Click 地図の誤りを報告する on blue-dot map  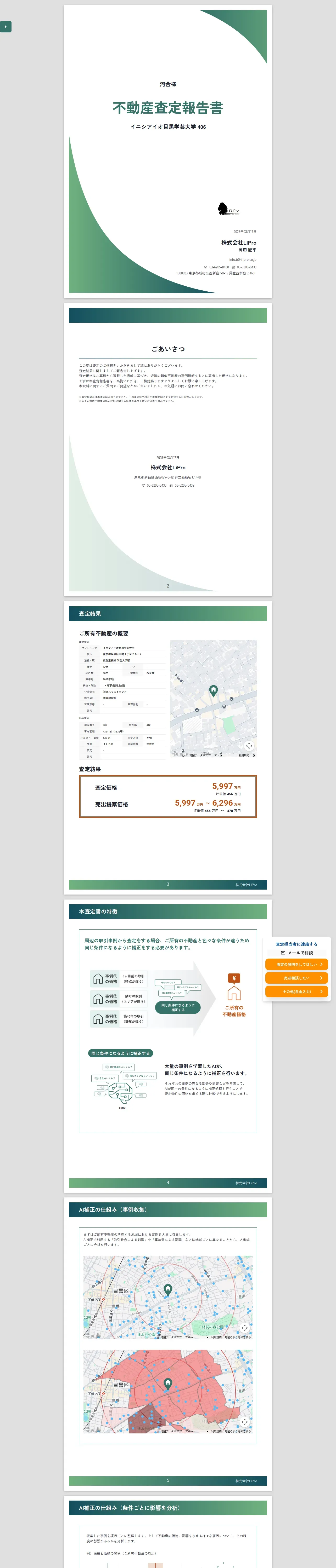pos(238,1337)
